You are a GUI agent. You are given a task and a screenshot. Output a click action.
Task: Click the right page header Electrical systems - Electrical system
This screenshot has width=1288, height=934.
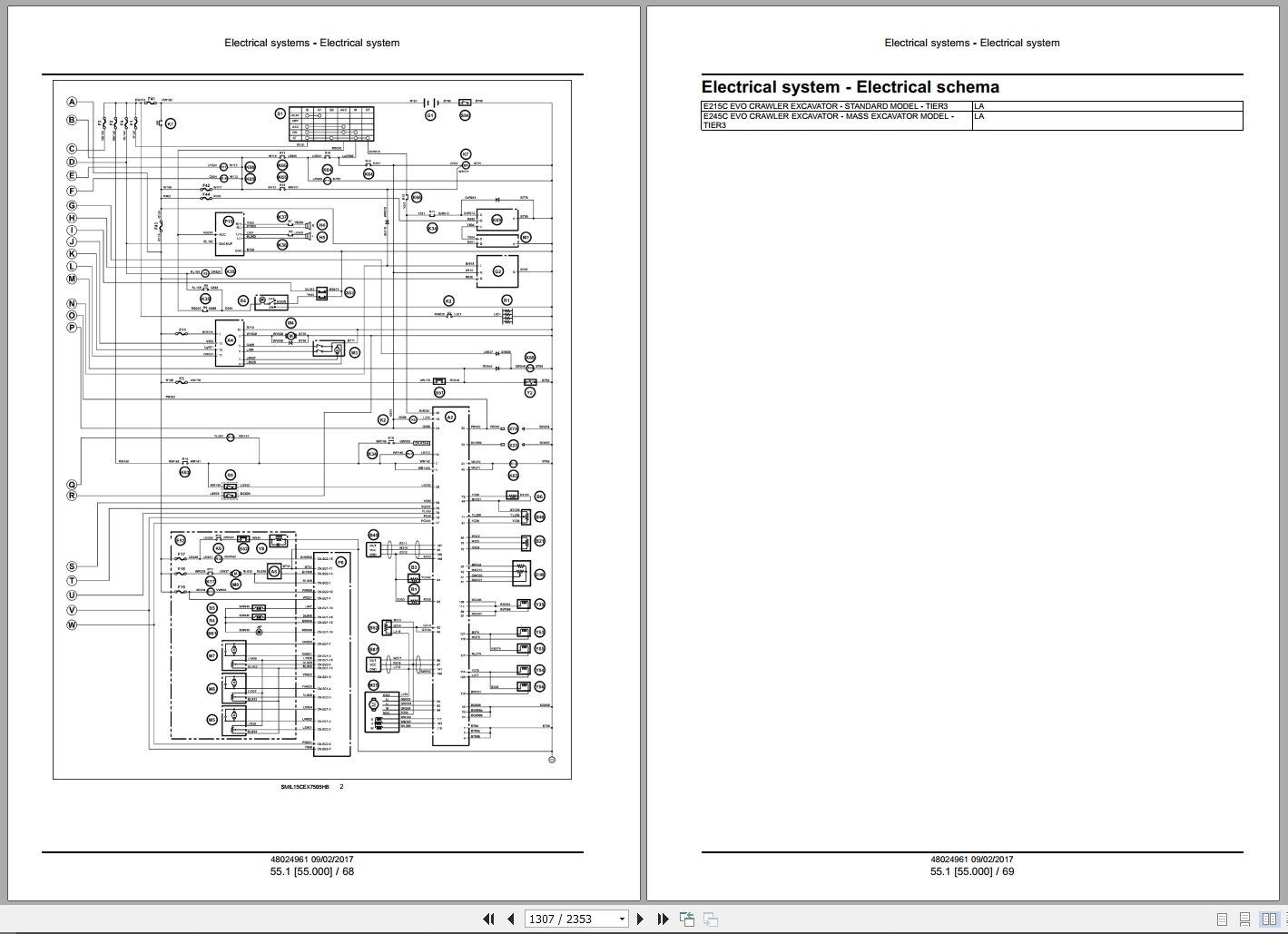tap(971, 43)
